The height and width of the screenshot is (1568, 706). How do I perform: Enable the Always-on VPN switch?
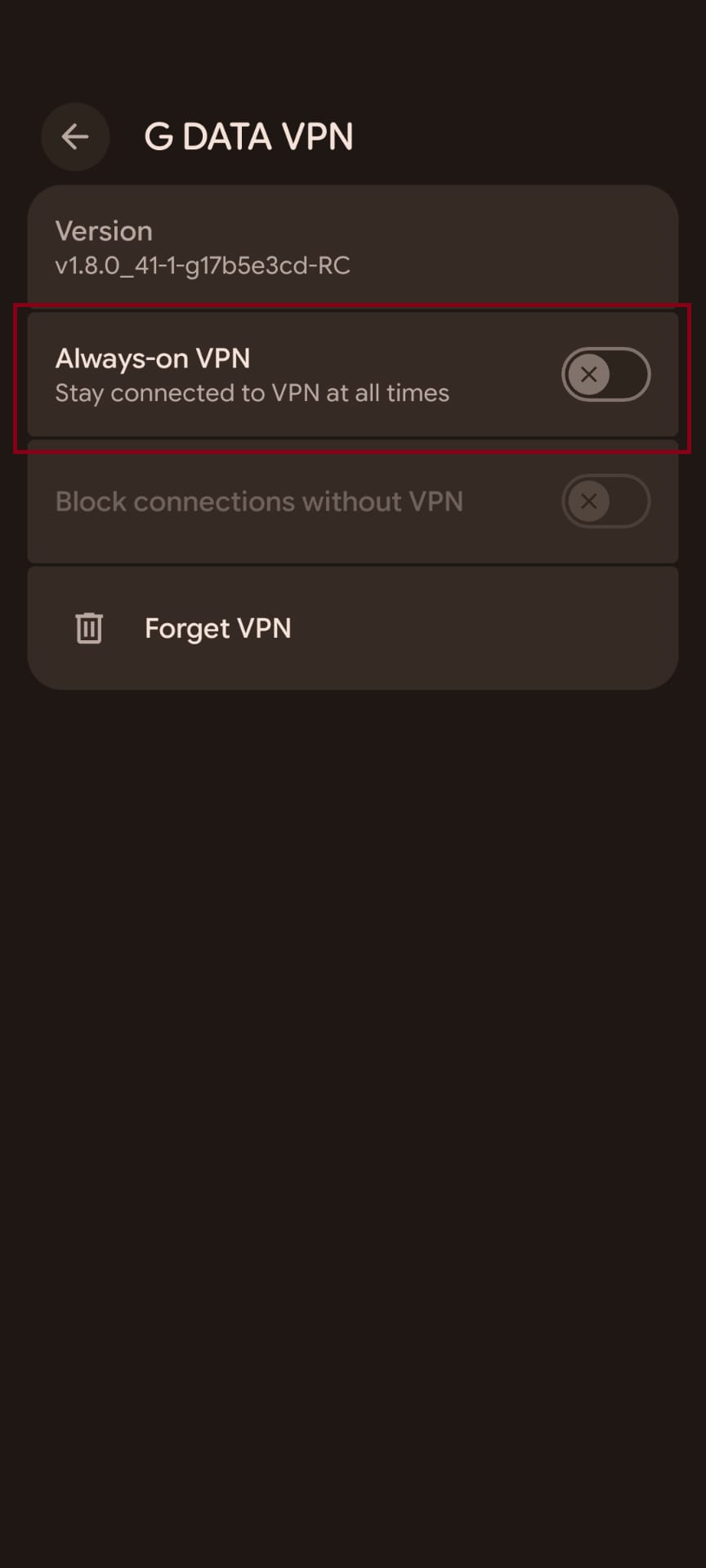pyautogui.click(x=605, y=375)
